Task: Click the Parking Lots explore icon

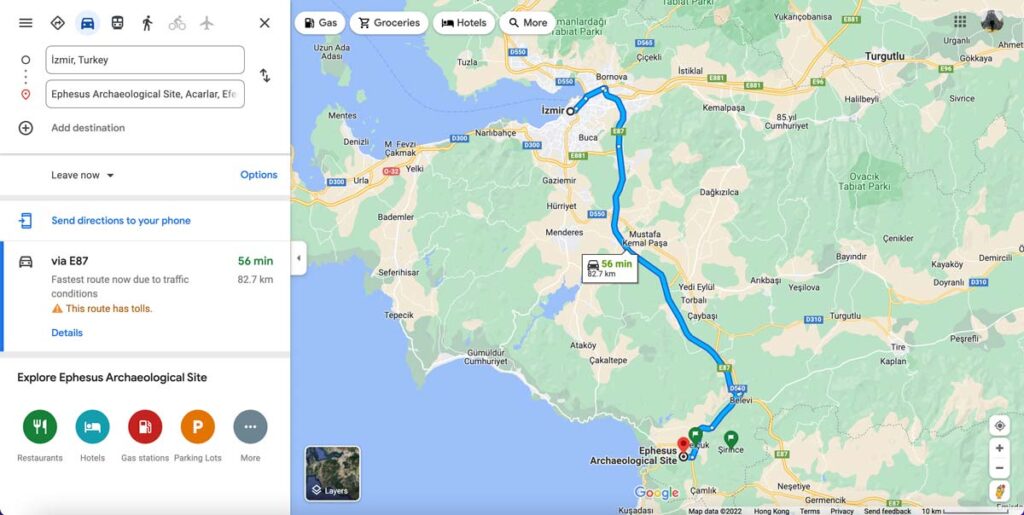Action: (198, 427)
